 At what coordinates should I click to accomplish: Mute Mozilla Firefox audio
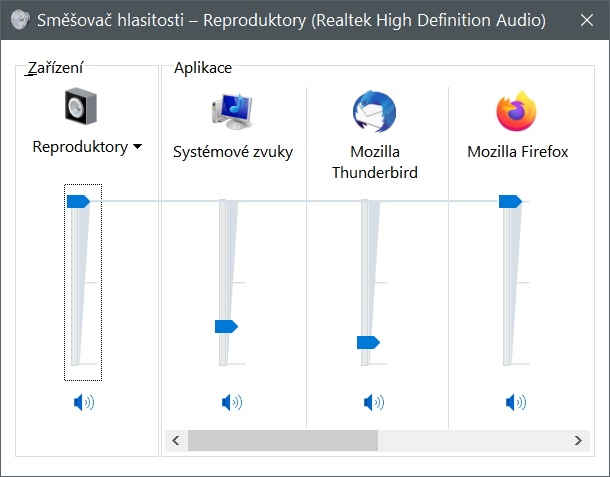(516, 403)
